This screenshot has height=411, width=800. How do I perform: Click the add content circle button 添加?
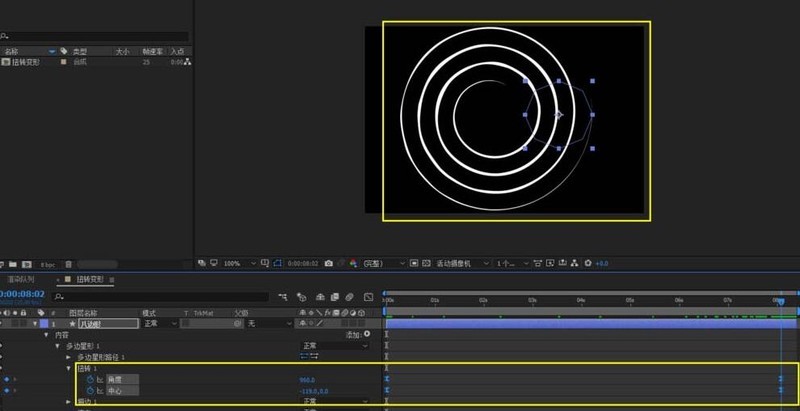coord(367,335)
